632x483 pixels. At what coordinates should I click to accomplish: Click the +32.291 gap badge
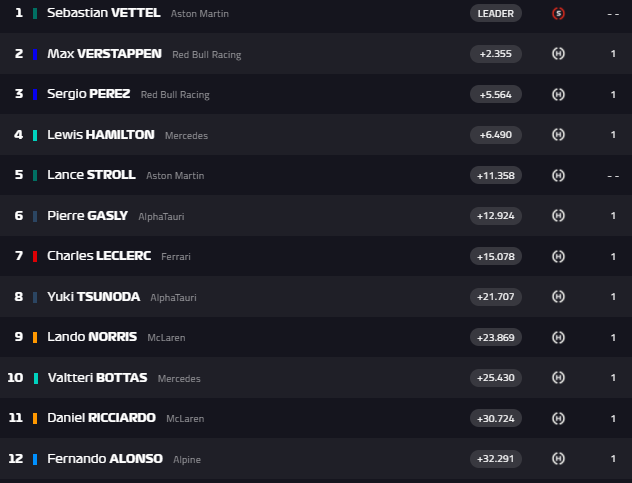496,458
